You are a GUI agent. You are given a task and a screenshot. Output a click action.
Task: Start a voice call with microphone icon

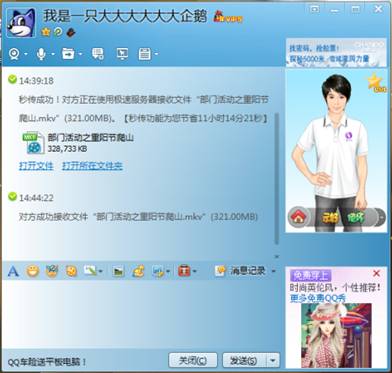point(41,54)
